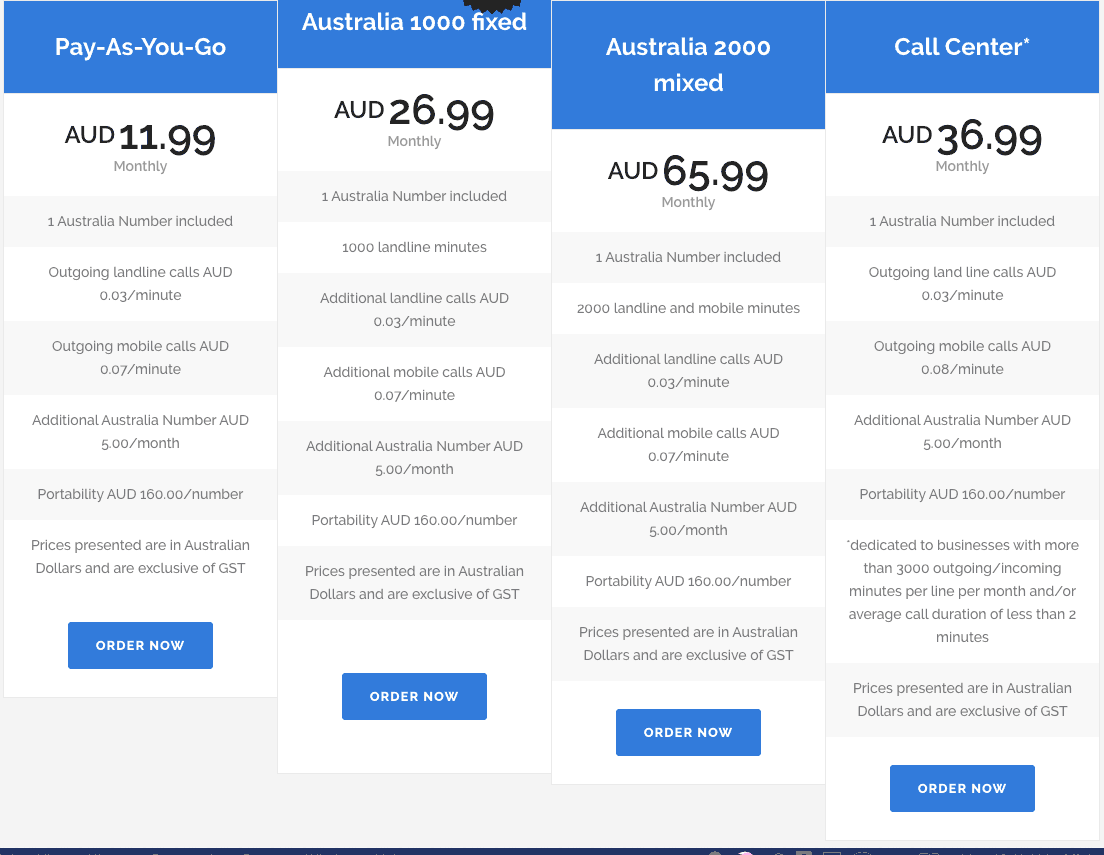Click the Call Center plan header

(x=962, y=46)
